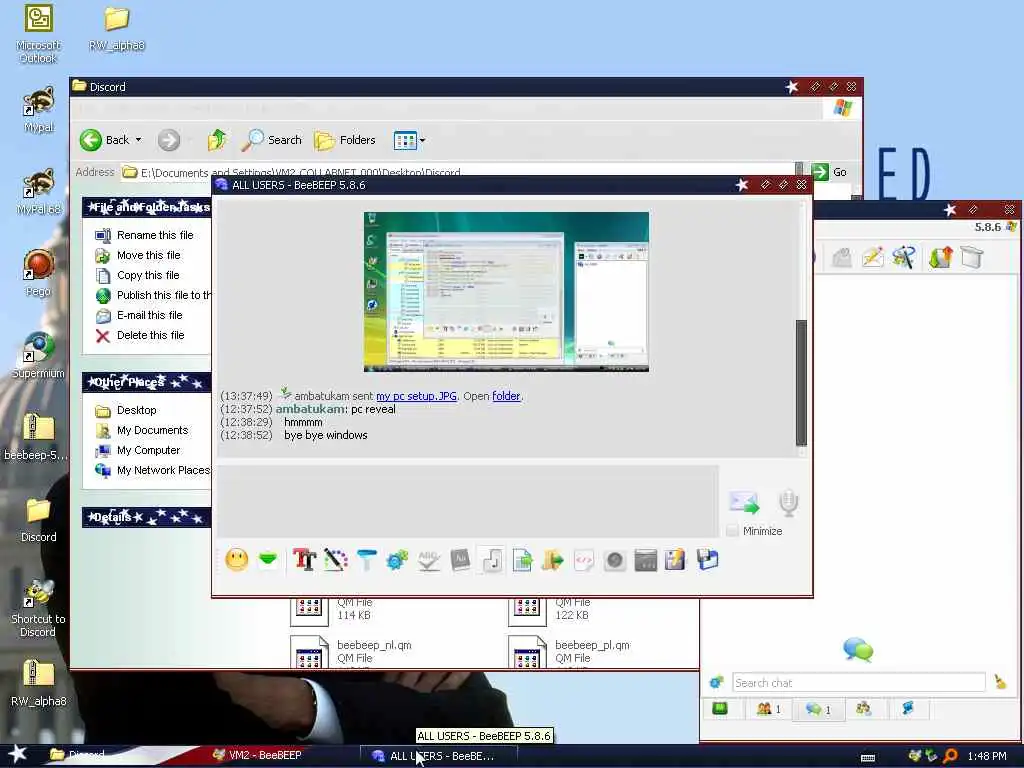Go Back in the Discord Explorer window
Screen dimensions: 1024x768
pyautogui.click(x=104, y=140)
